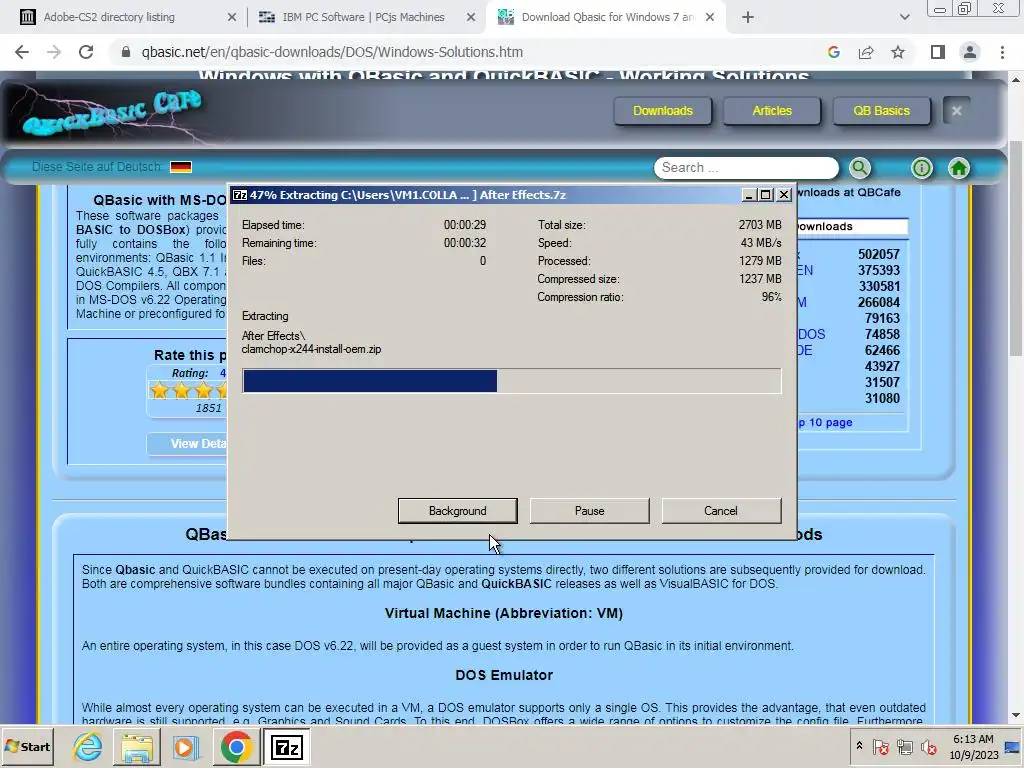The image size is (1024, 768).
Task: Open the Downloads menu on QBasic Cafe
Action: (x=662, y=110)
